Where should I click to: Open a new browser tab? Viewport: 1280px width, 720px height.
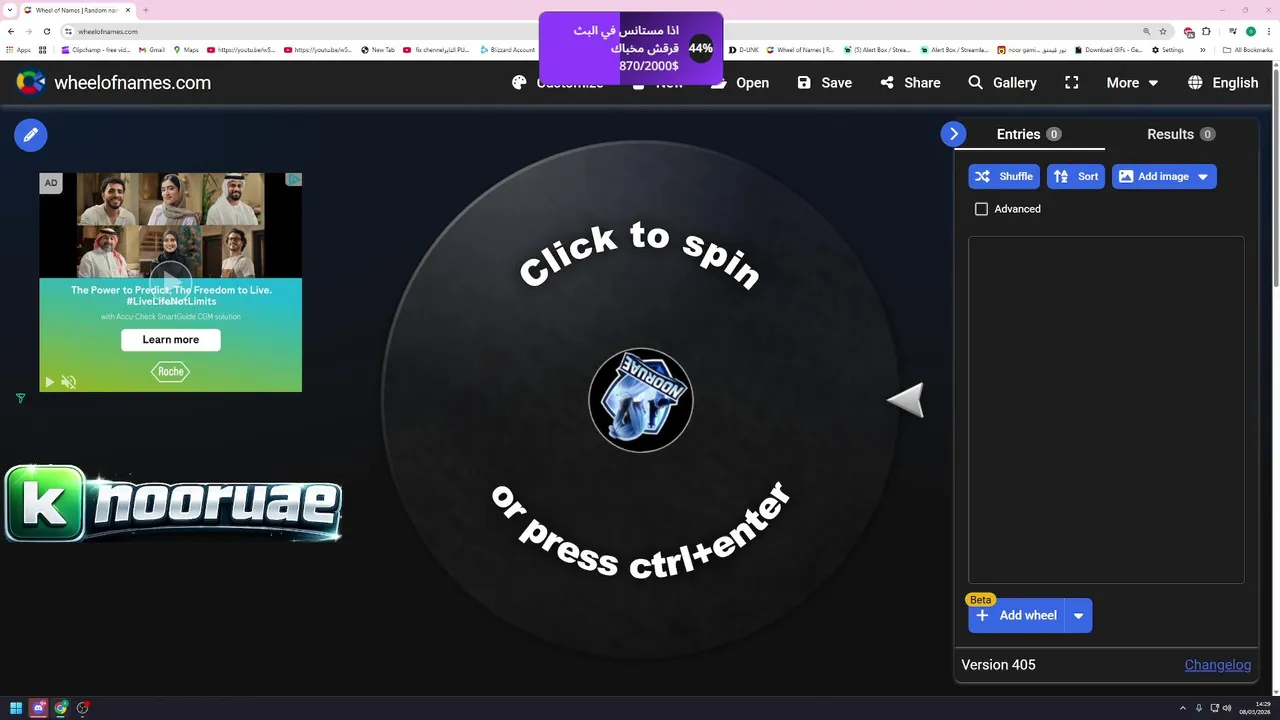click(146, 10)
